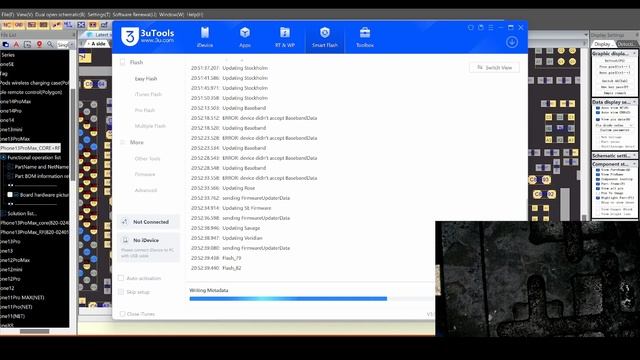This screenshot has width=640, height=360.
Task: Toggle the Close iTunes checkbox
Action: pos(122,314)
